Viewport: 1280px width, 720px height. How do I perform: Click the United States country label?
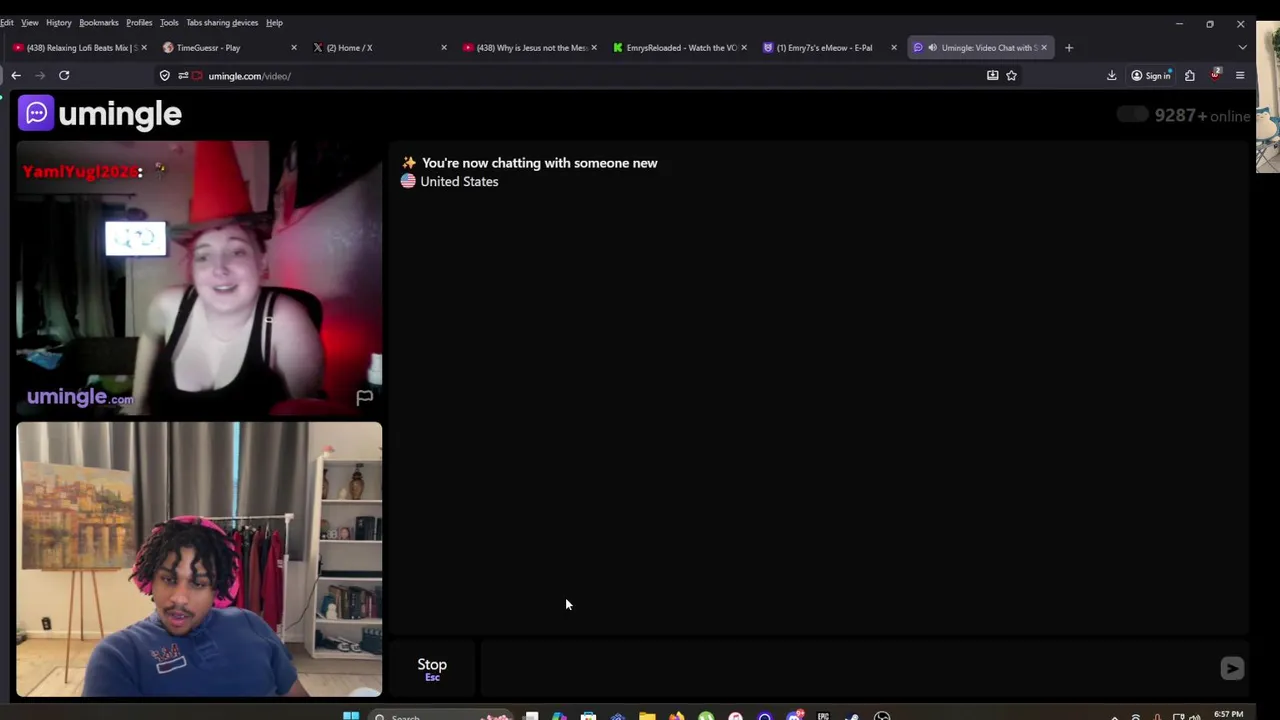459,181
